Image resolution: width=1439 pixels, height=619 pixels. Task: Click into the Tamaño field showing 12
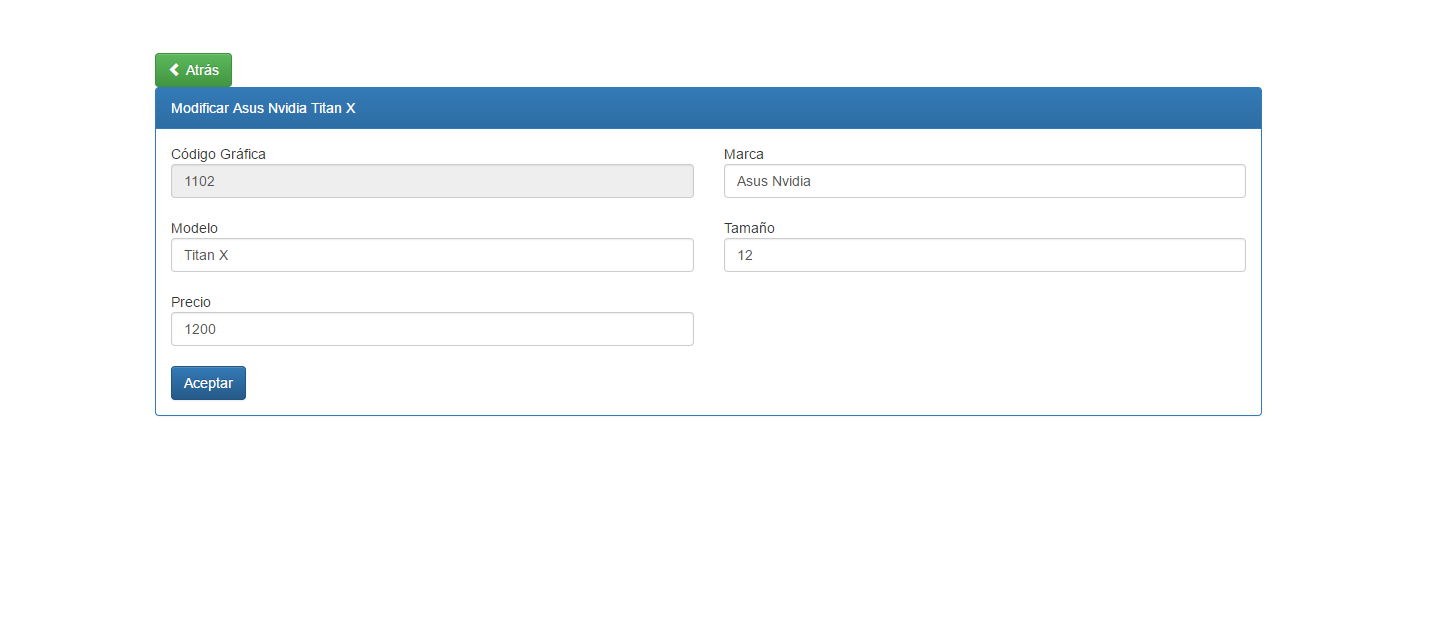[984, 255]
